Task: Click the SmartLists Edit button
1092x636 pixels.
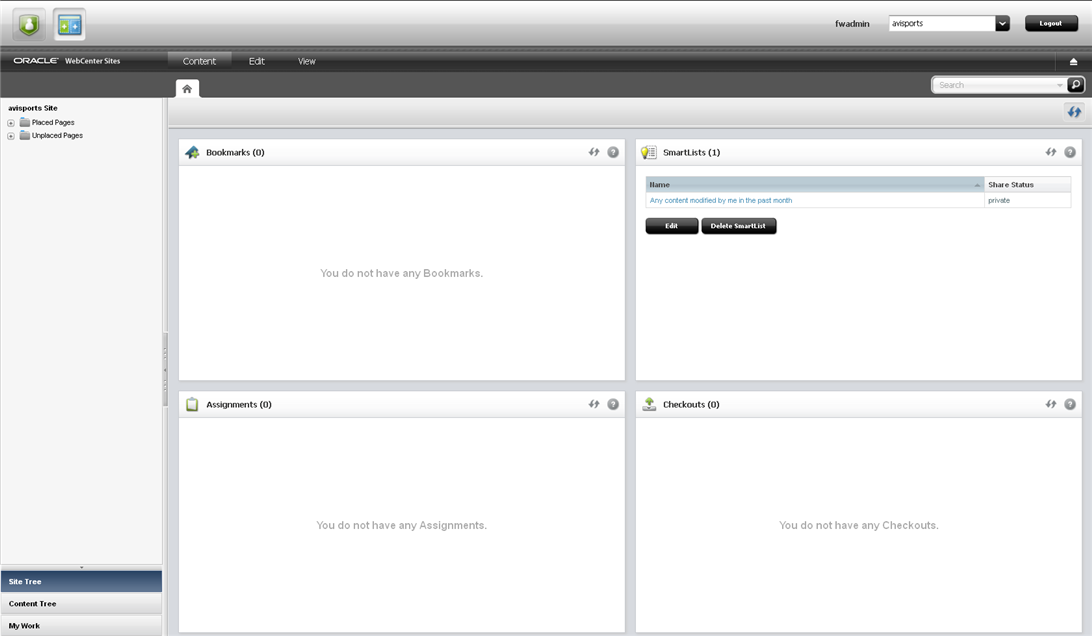Action: (x=671, y=226)
